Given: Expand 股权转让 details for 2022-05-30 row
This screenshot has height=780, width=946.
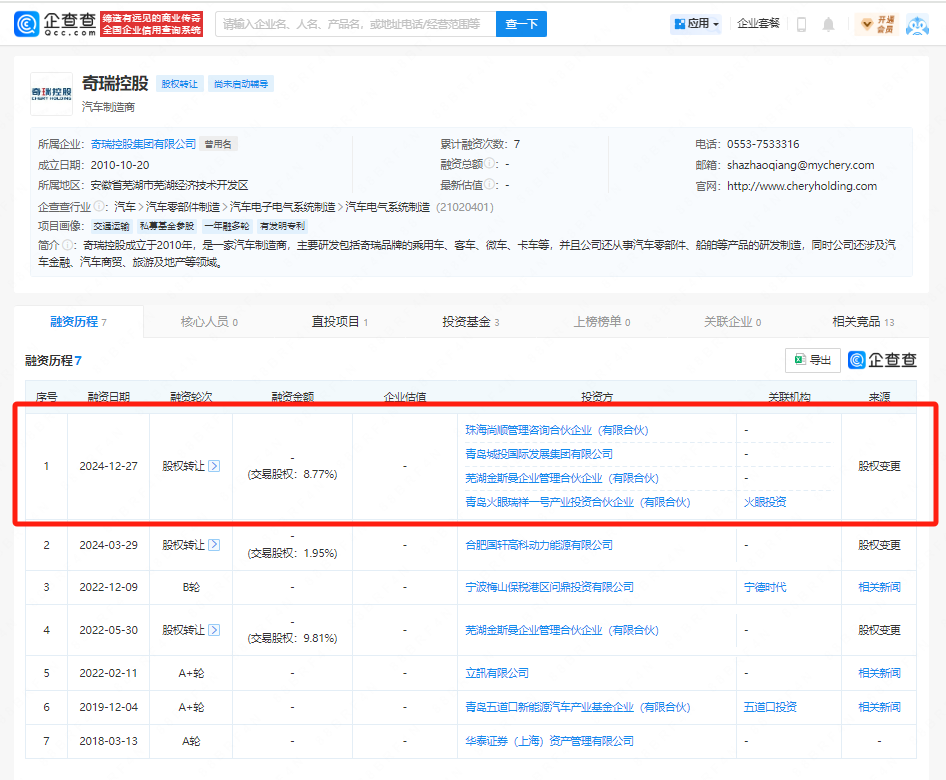Looking at the screenshot, I should pos(214,630).
